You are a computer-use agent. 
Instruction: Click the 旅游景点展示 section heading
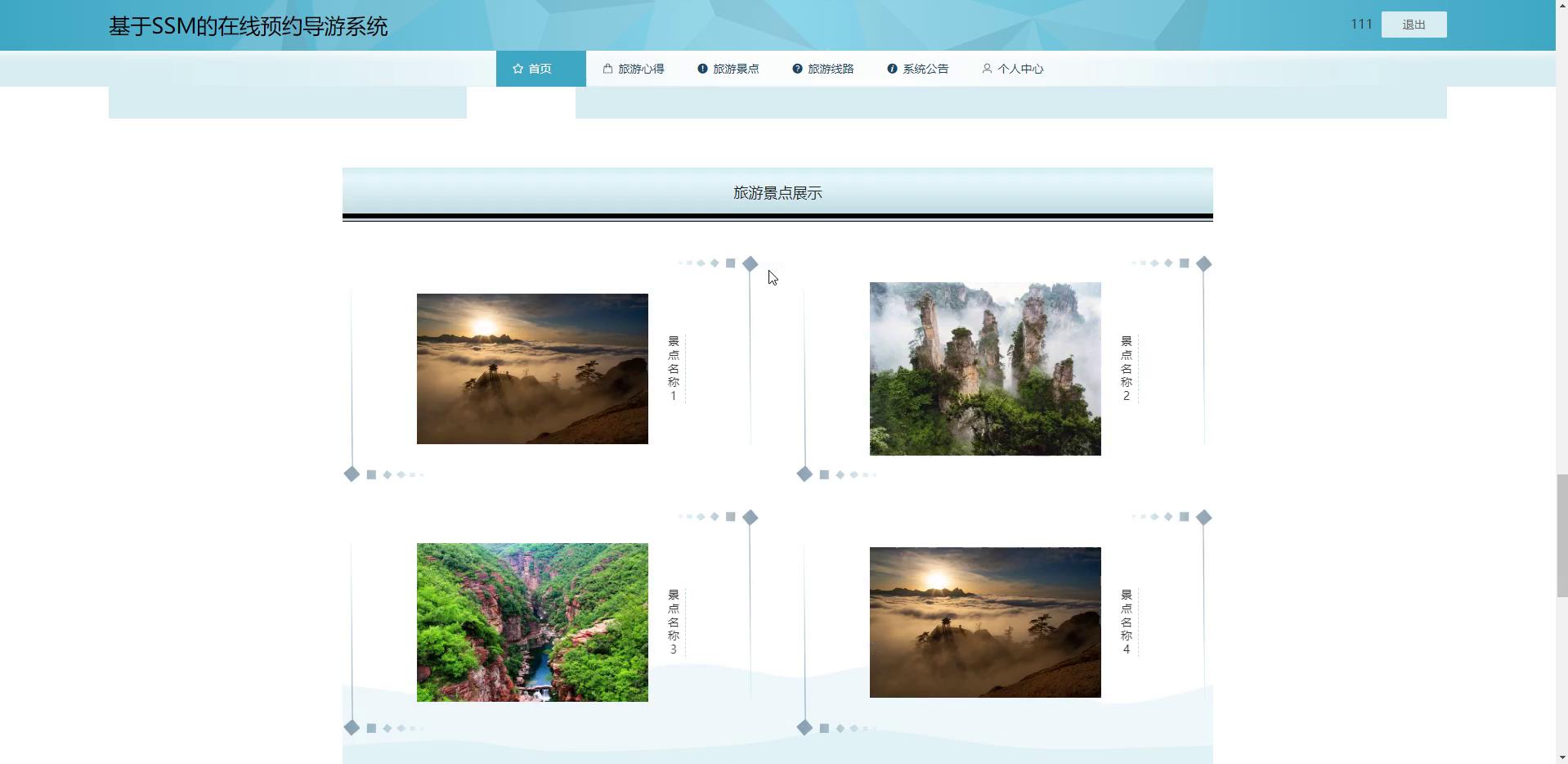click(x=777, y=193)
